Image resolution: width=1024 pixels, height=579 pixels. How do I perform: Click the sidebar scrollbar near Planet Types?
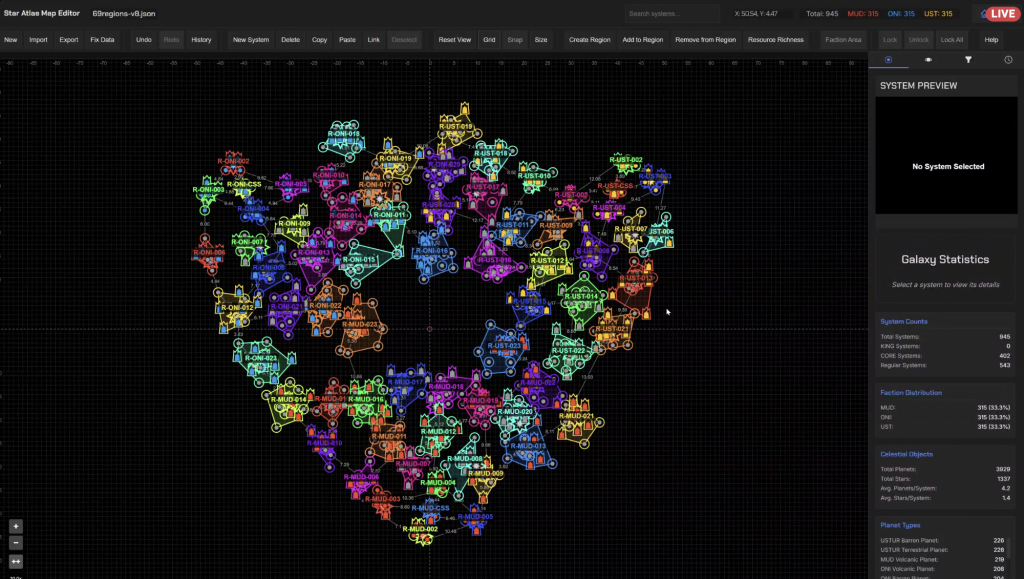pos(1010,546)
